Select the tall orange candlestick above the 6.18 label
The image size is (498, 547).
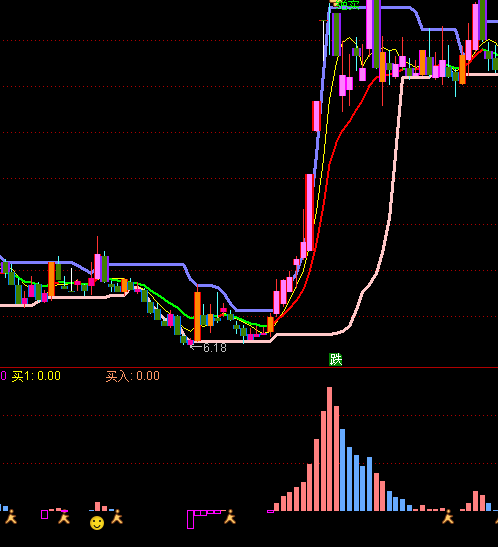pos(197,316)
